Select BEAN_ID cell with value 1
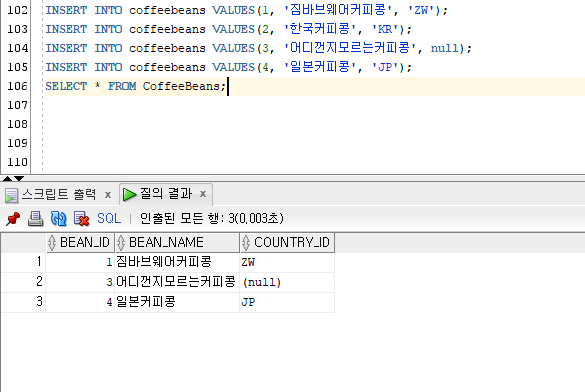The width and height of the screenshot is (585, 392). [x=80, y=262]
